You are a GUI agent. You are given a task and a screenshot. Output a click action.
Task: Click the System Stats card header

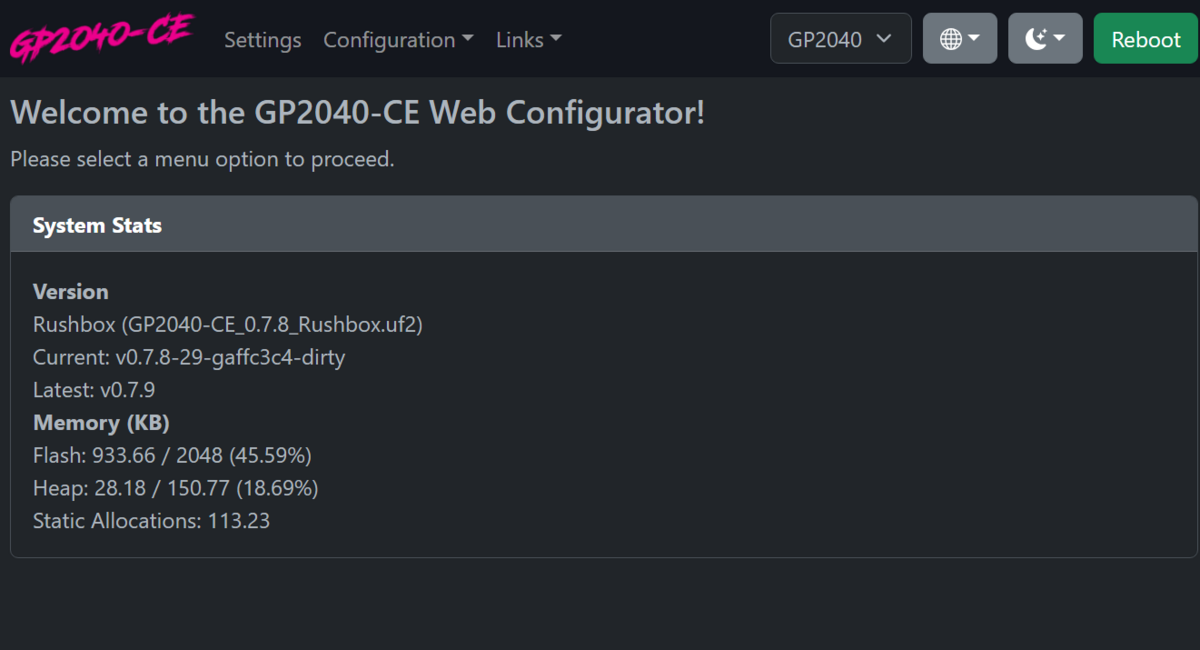[x=604, y=224]
